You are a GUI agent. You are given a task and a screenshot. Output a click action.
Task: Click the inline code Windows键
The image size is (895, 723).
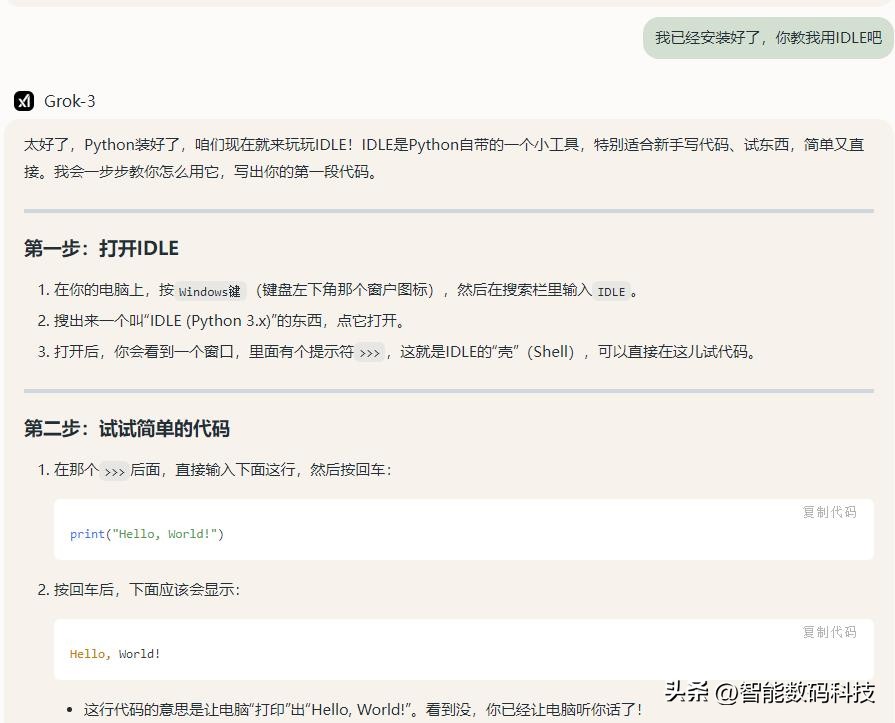209,292
